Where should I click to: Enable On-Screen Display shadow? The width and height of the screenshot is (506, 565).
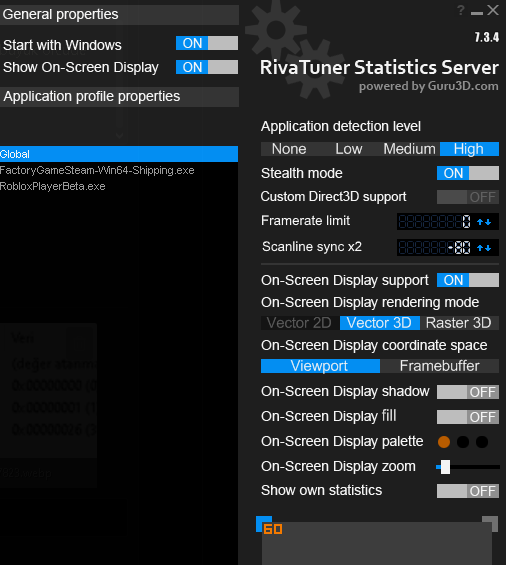(468, 392)
